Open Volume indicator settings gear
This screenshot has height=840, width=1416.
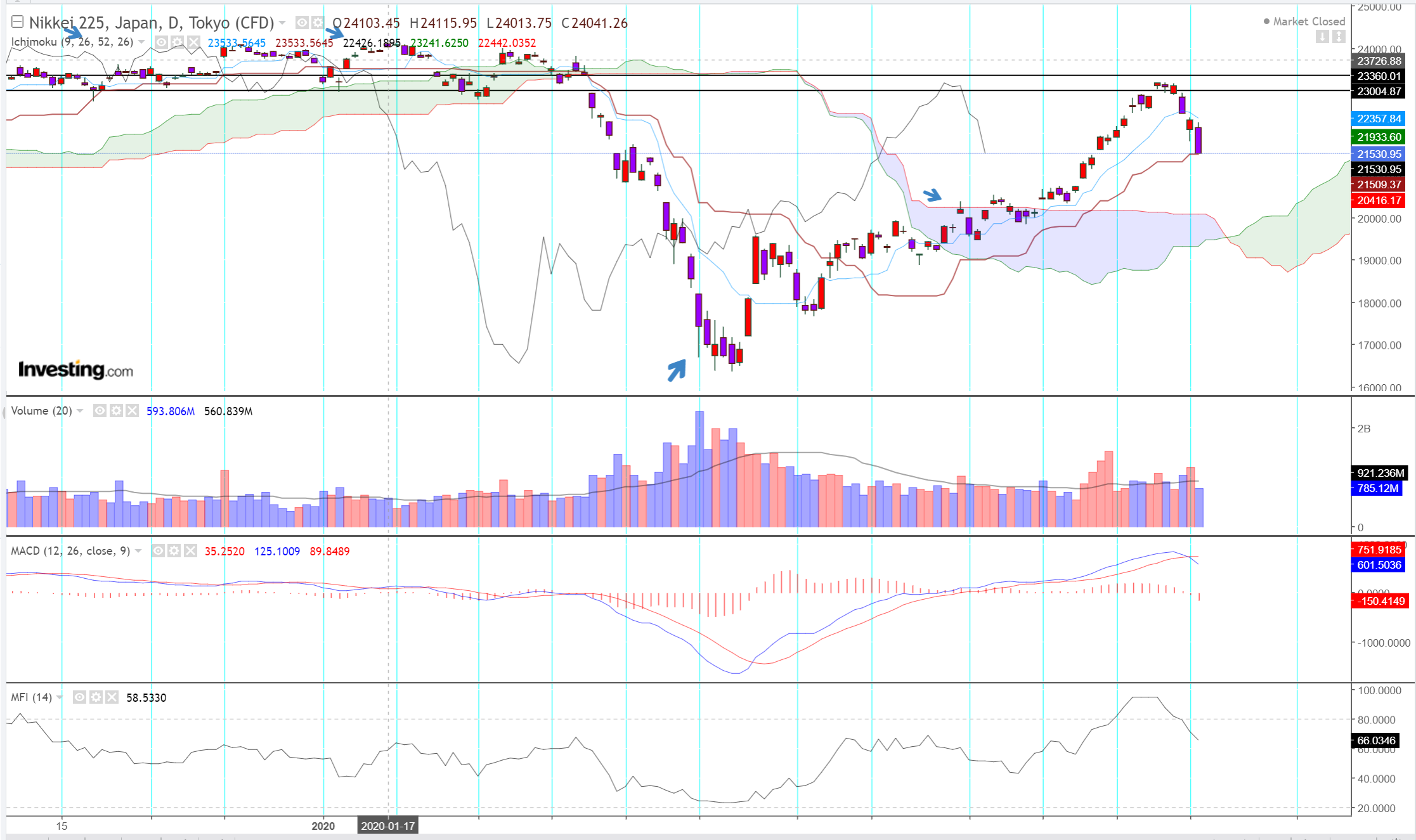116,411
